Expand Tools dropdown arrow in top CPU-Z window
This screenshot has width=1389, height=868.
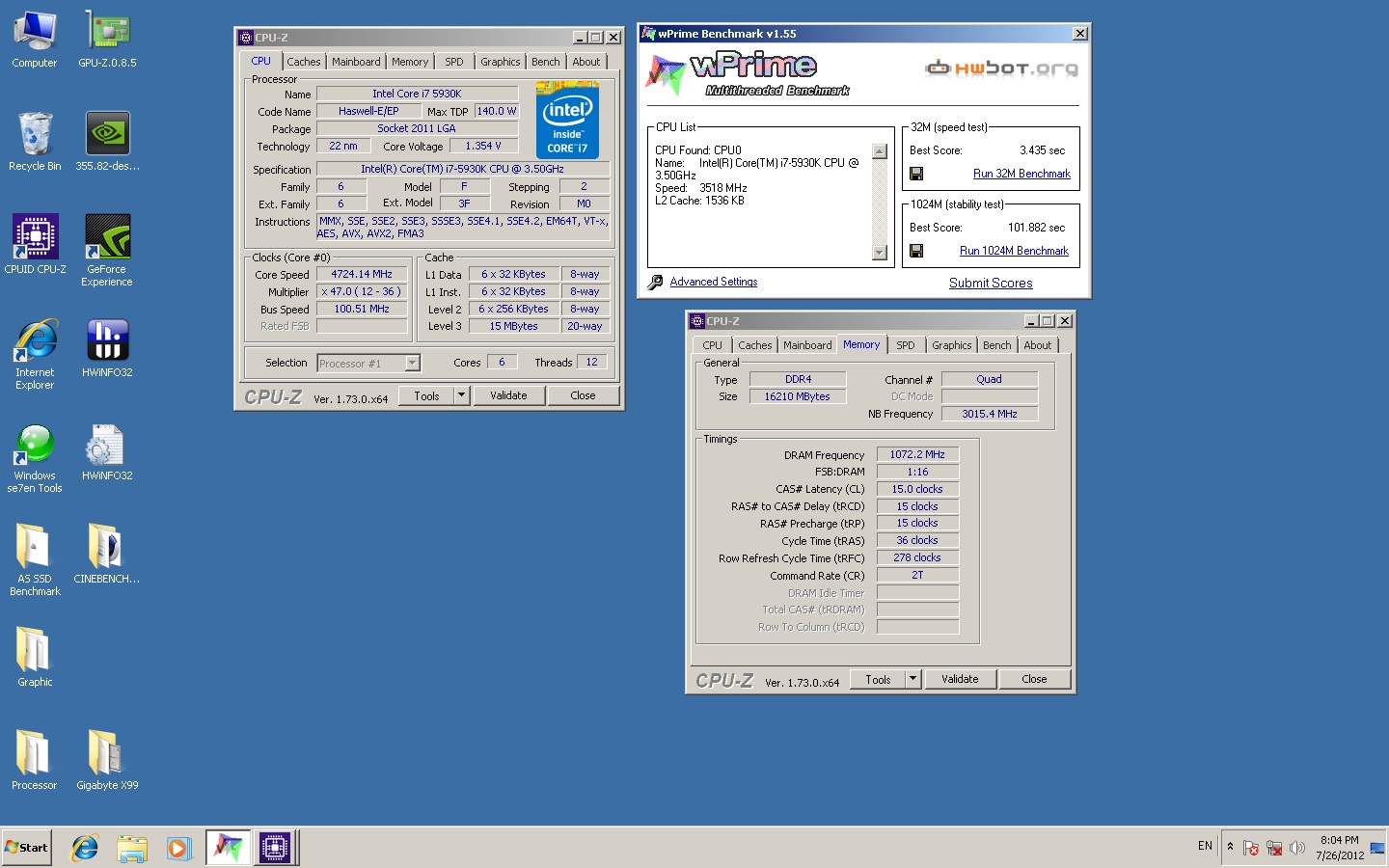(461, 395)
